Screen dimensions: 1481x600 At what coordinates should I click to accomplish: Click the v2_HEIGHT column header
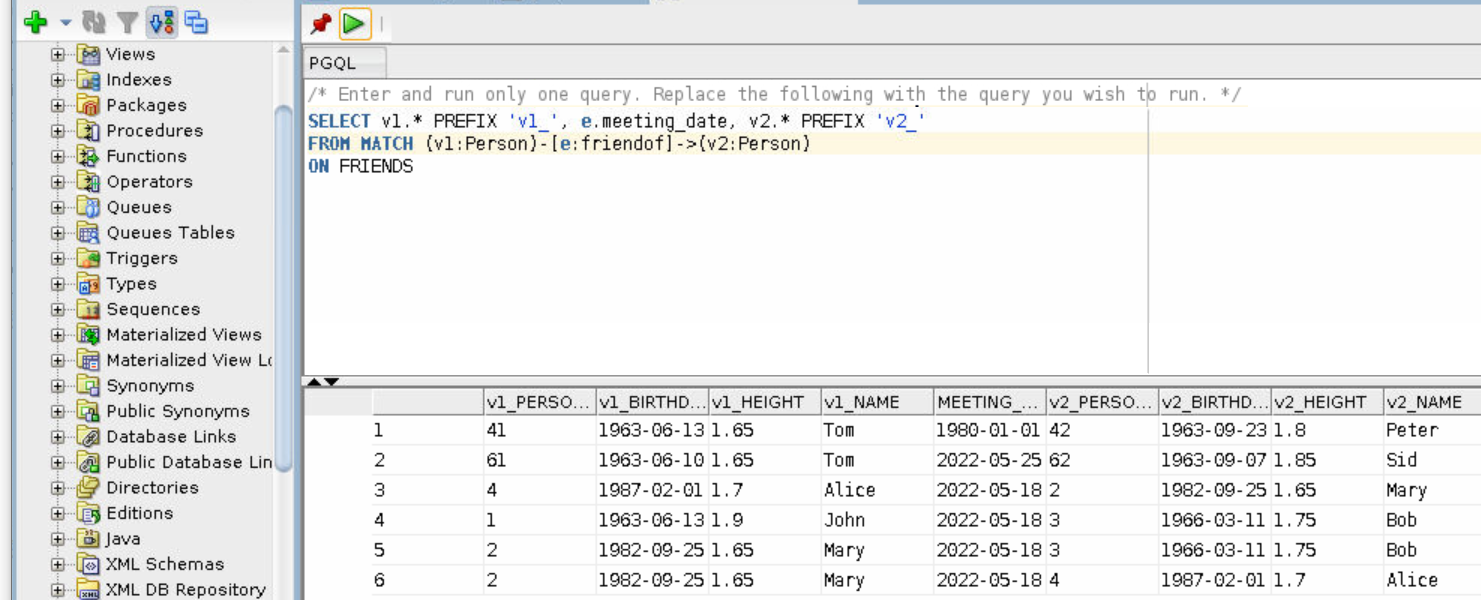tap(1327, 402)
